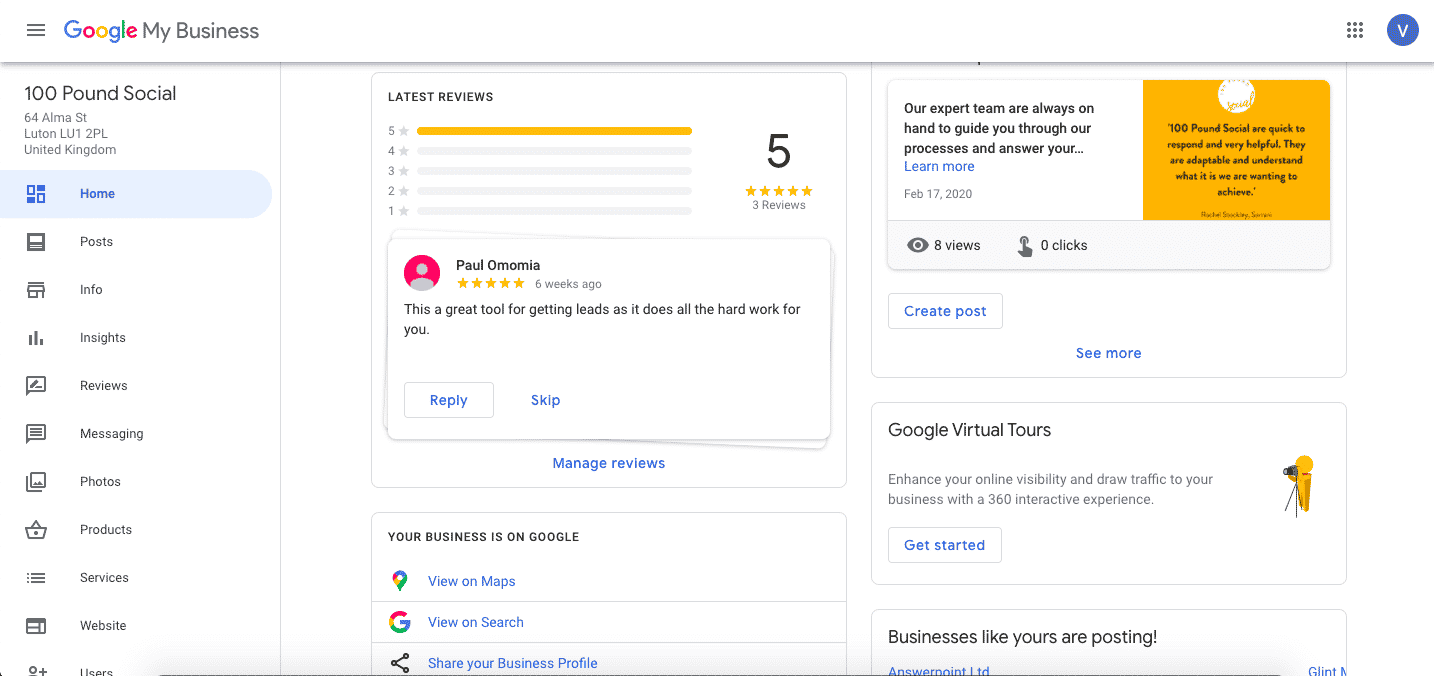Image resolution: width=1434 pixels, height=676 pixels.
Task: Click the Paul Omomia reviewer name
Action: pyautogui.click(x=498, y=265)
